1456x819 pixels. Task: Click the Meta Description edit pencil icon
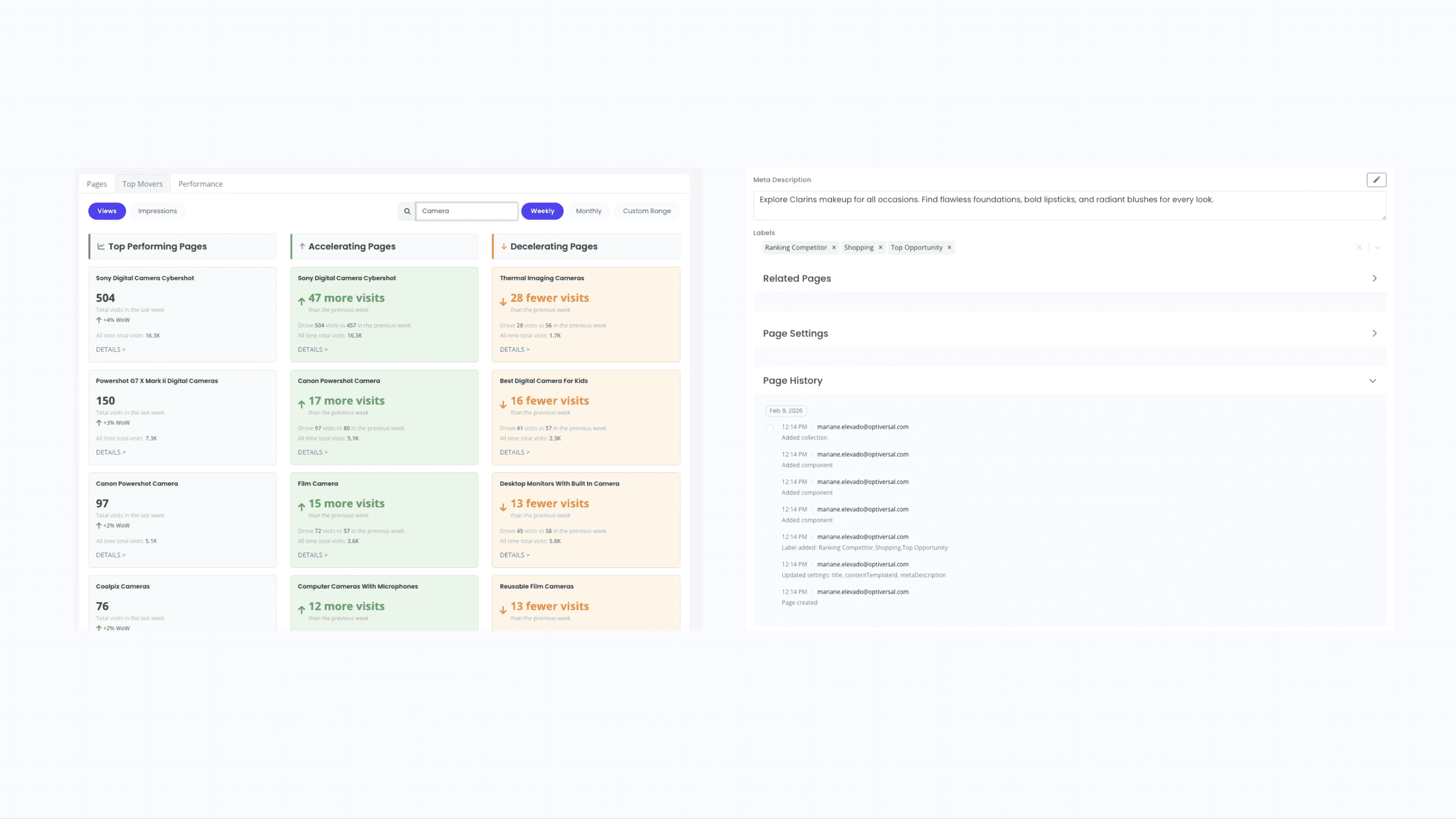(x=1376, y=180)
